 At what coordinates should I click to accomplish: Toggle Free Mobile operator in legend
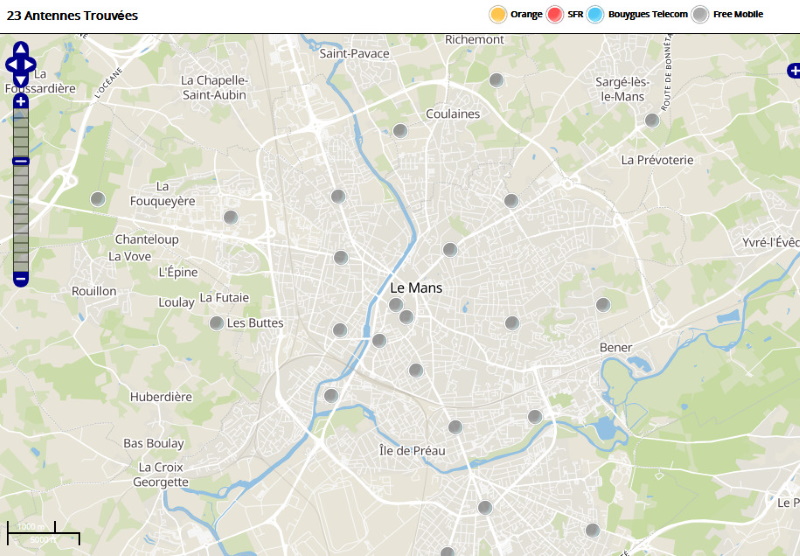727,14
